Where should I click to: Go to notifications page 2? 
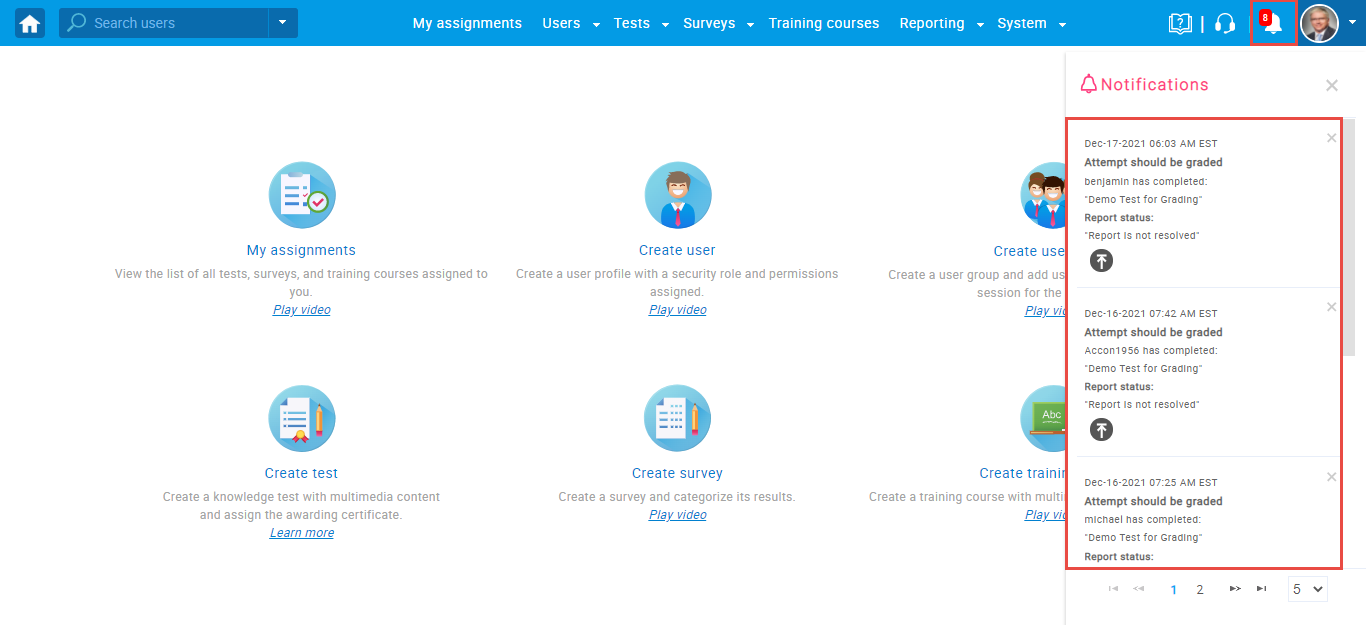[x=1200, y=590]
